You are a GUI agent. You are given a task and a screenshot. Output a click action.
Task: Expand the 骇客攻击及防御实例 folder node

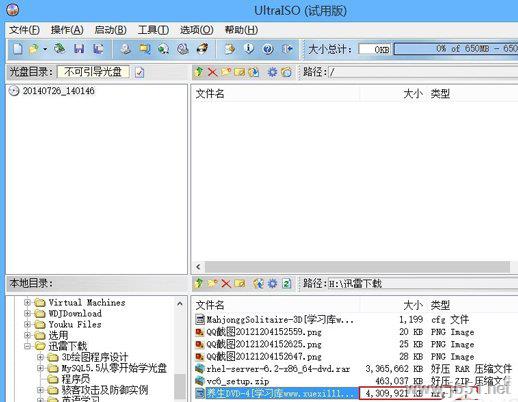[40, 390]
